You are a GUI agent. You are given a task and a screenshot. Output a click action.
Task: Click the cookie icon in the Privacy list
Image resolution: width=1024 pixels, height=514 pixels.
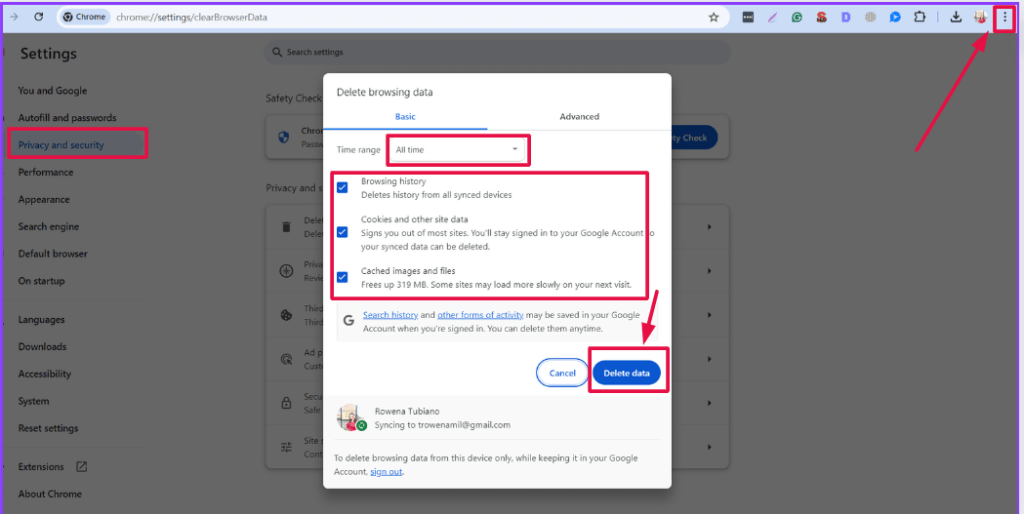286,315
